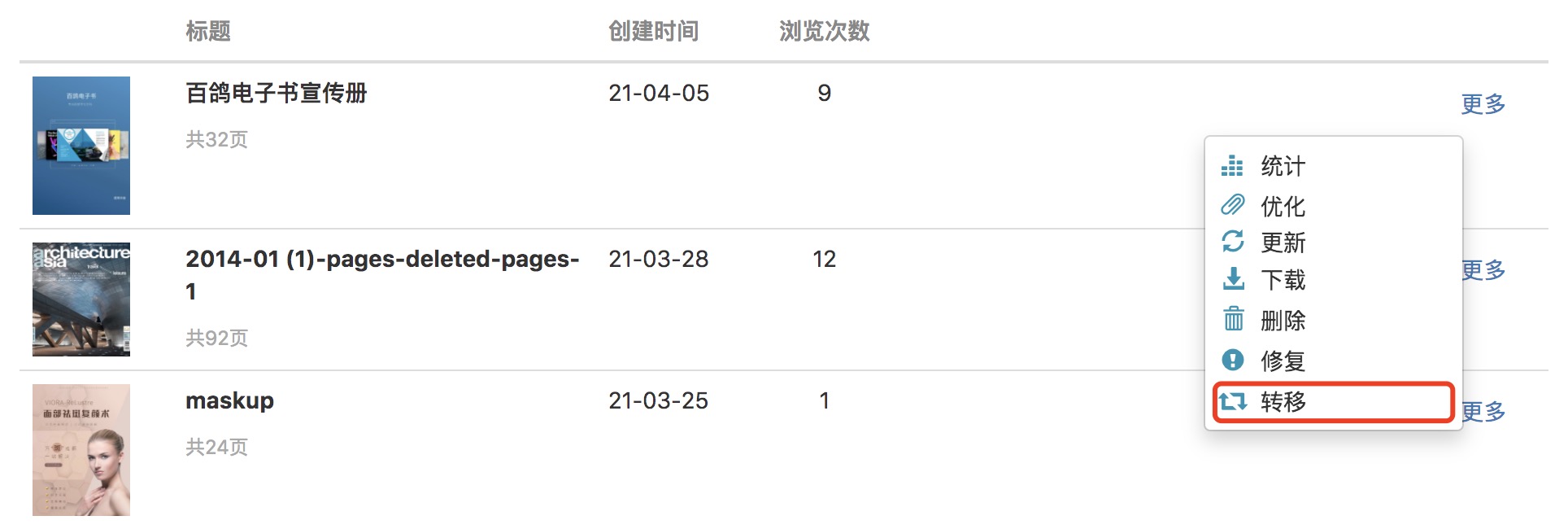Open 更多 dropdown for maskup row
This screenshot has height=529, width=1568.
(1484, 412)
